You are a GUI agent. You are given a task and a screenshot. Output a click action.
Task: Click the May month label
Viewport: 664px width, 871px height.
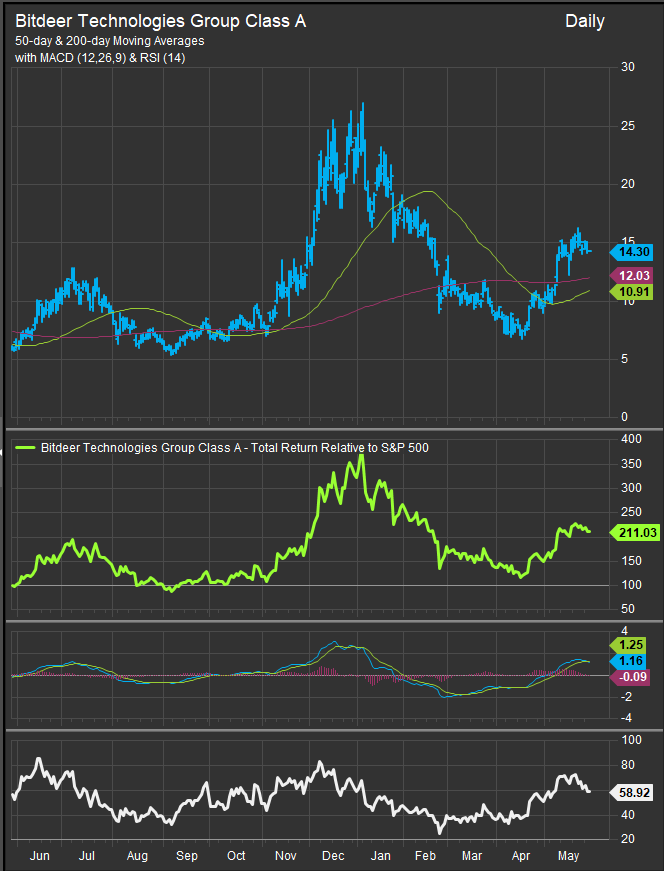pos(568,856)
